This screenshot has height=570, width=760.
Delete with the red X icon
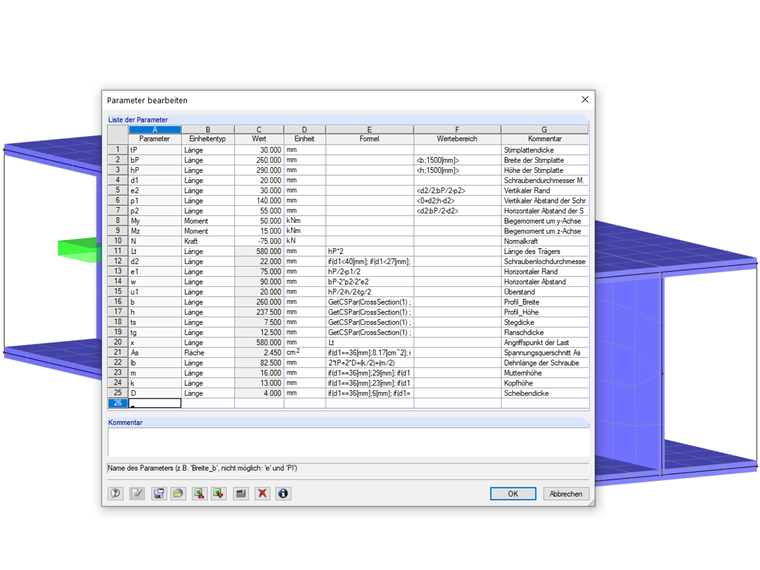[262, 493]
